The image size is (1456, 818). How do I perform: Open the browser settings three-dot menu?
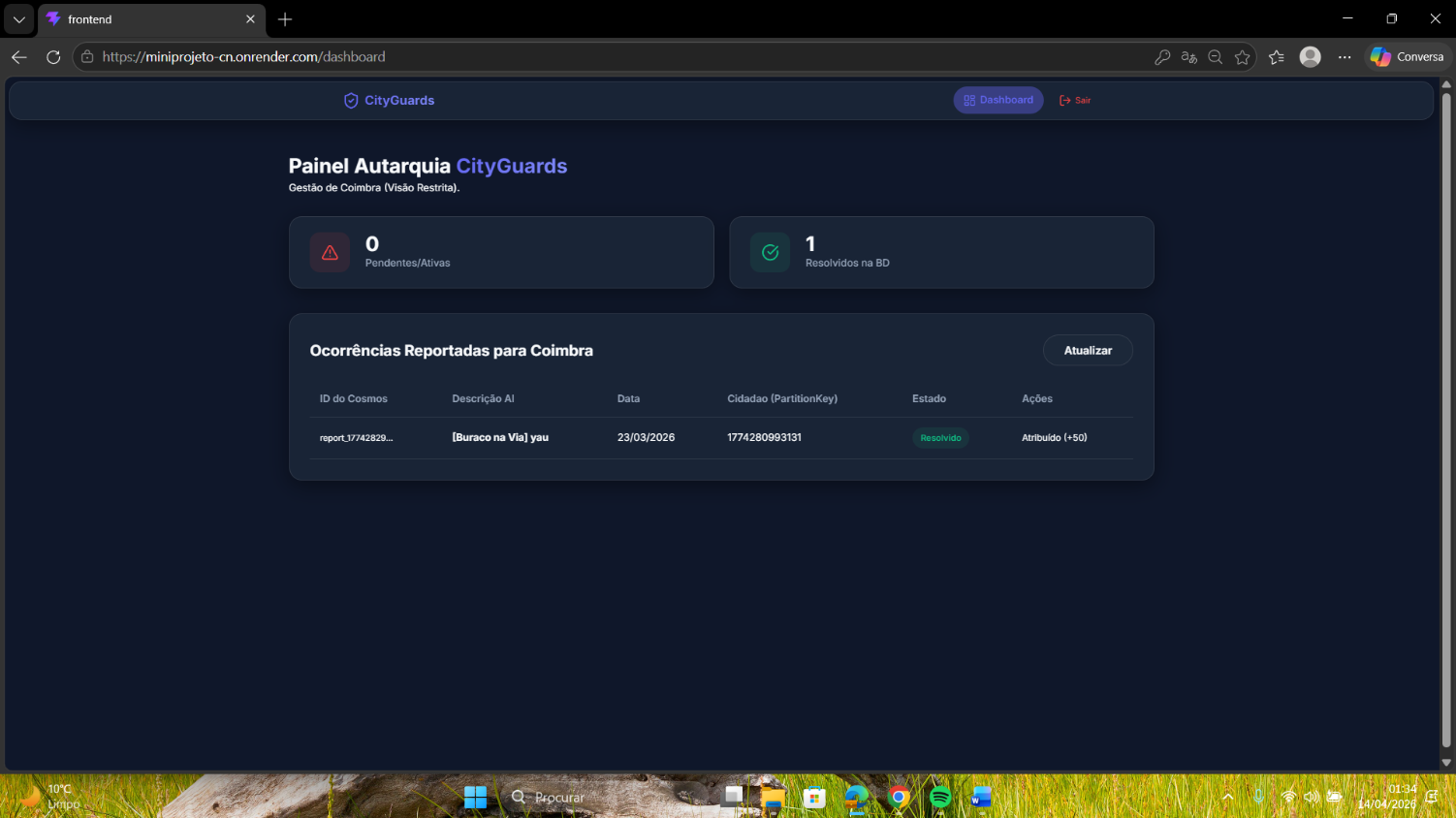(1345, 57)
